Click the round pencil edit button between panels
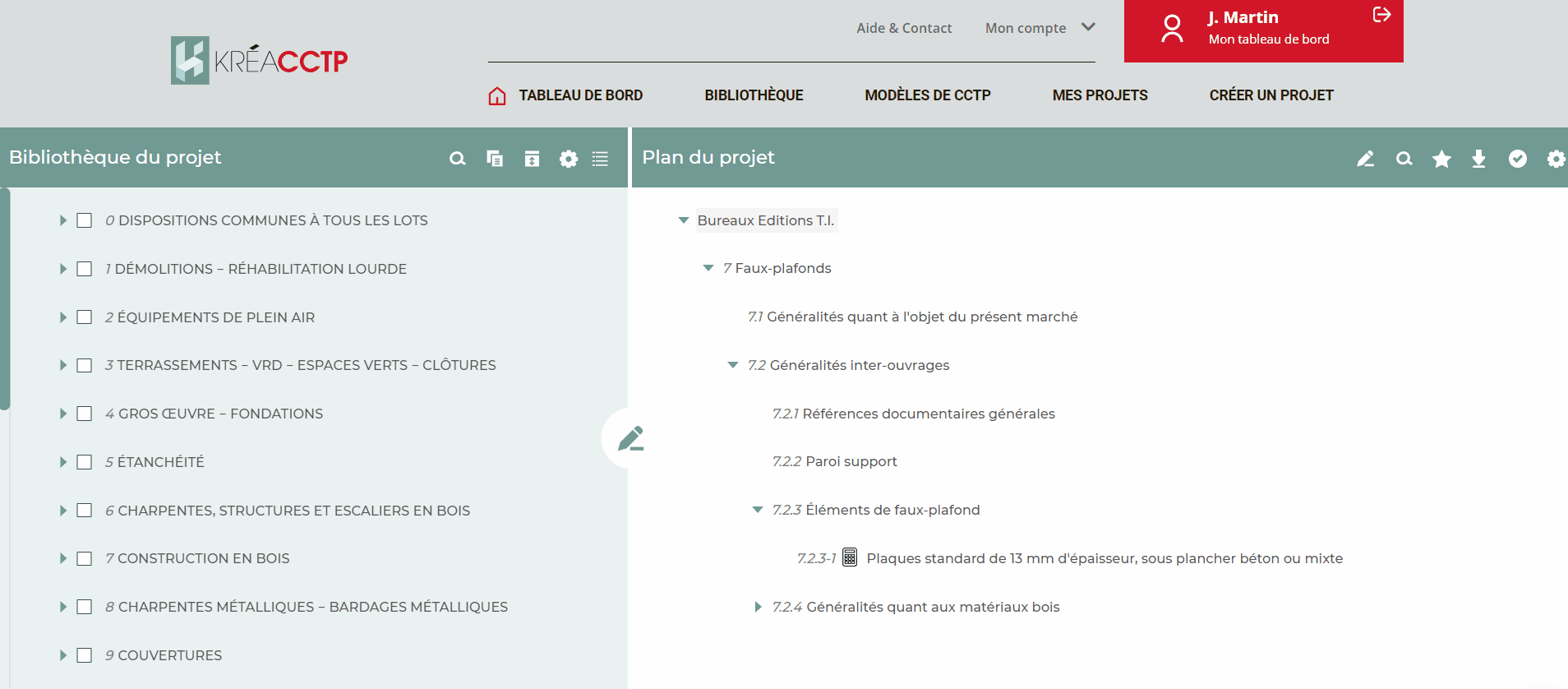Viewport: 1568px width, 689px height. 630,438
